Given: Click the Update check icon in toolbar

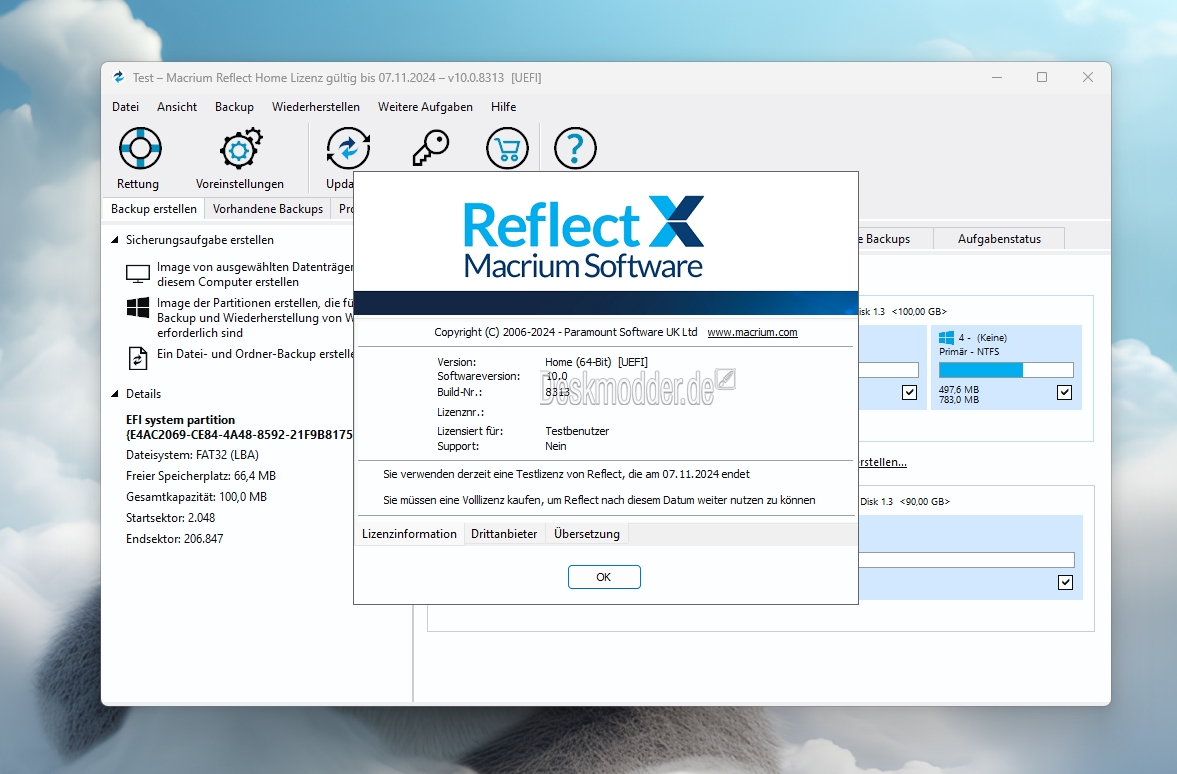Looking at the screenshot, I should tap(348, 148).
